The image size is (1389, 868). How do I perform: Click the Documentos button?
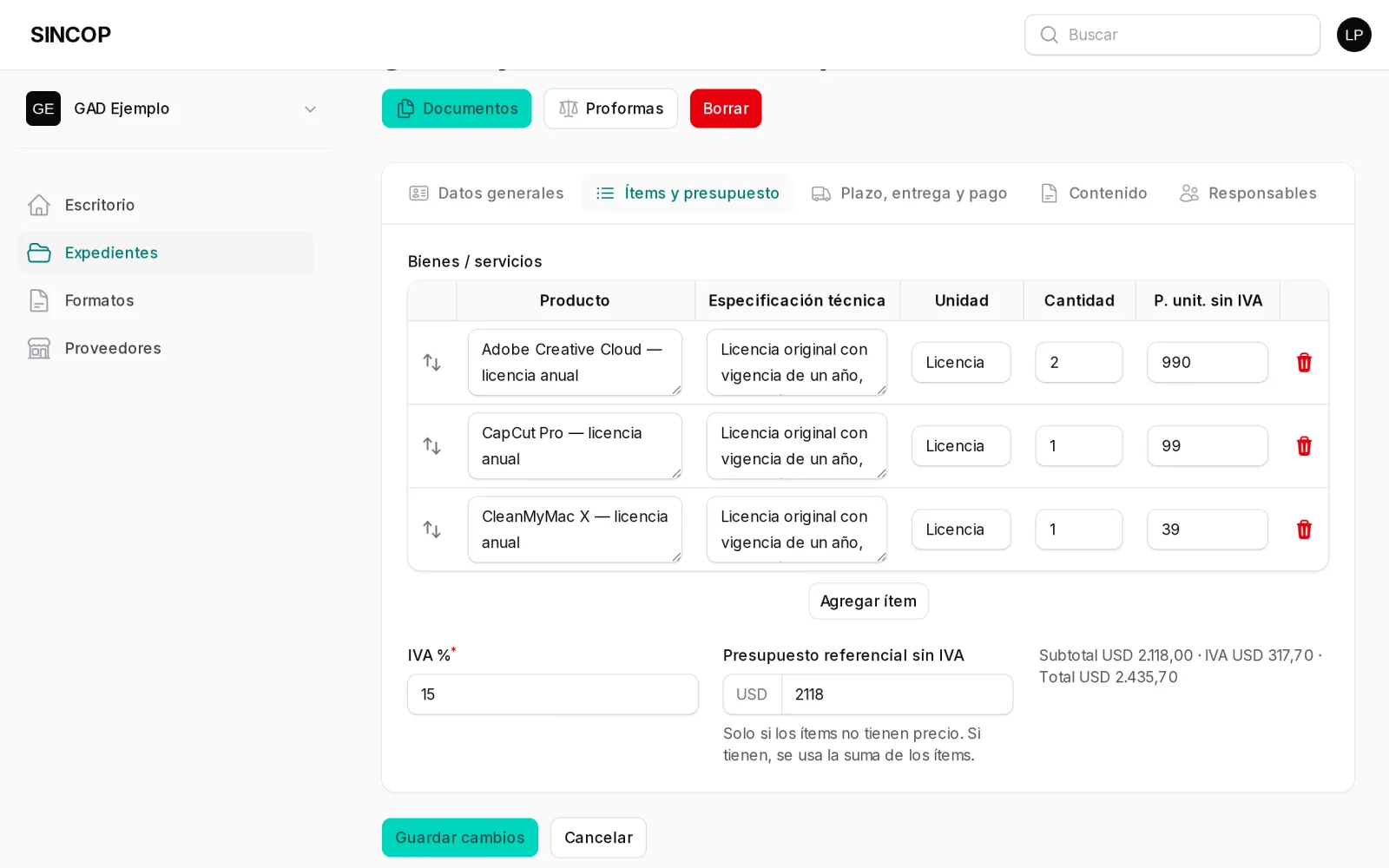coord(457,108)
